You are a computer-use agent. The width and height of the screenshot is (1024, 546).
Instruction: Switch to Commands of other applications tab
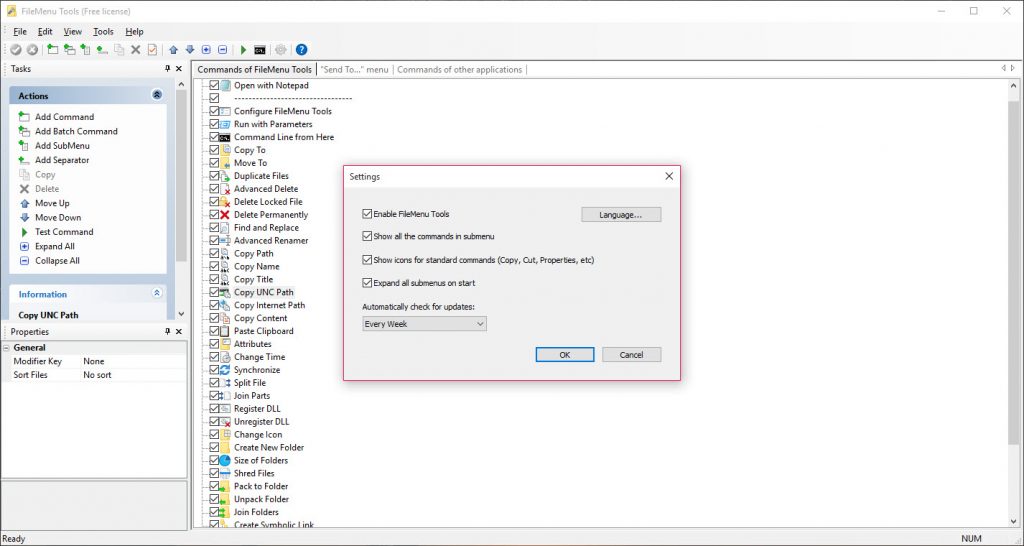460,69
